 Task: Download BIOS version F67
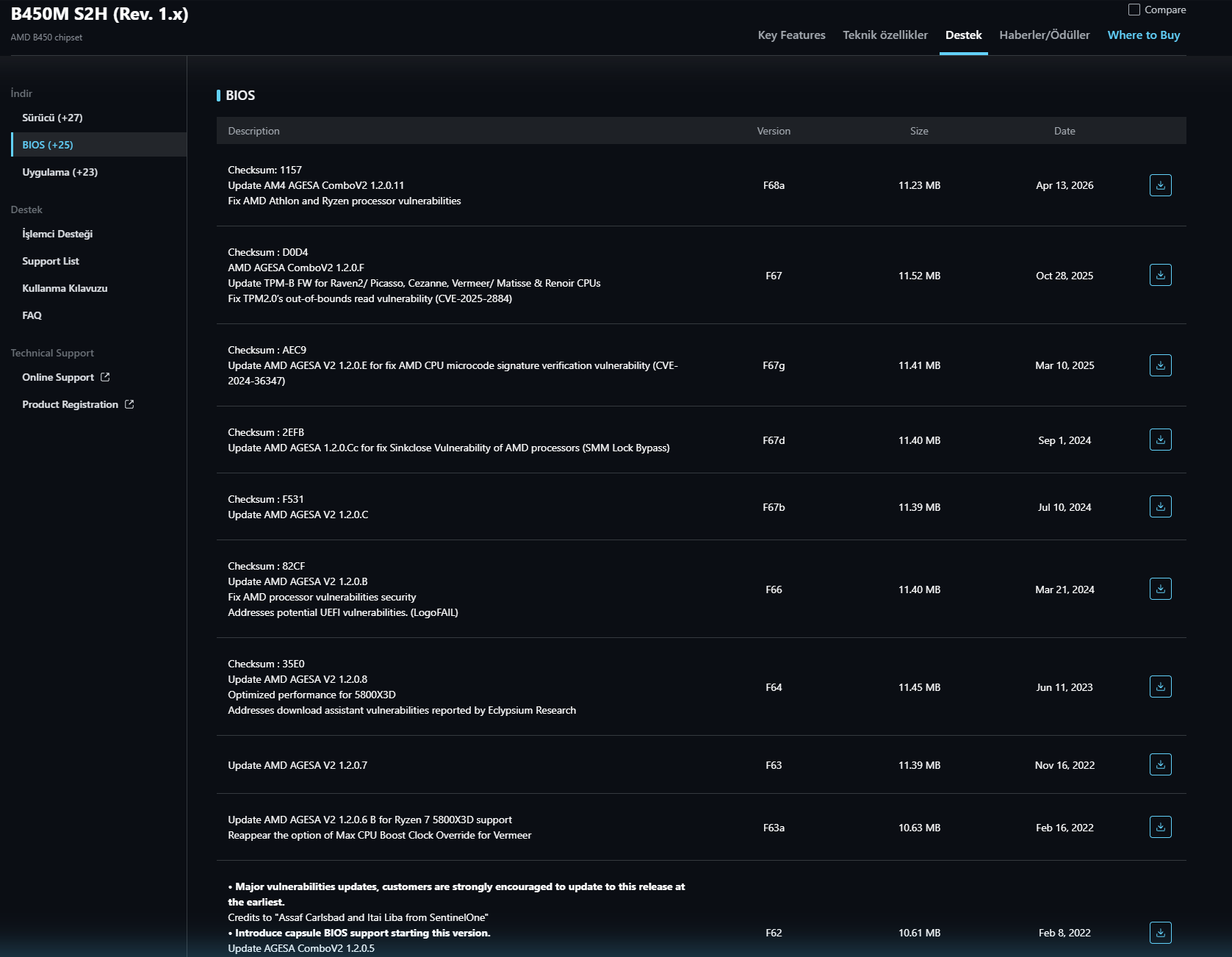pos(1160,275)
